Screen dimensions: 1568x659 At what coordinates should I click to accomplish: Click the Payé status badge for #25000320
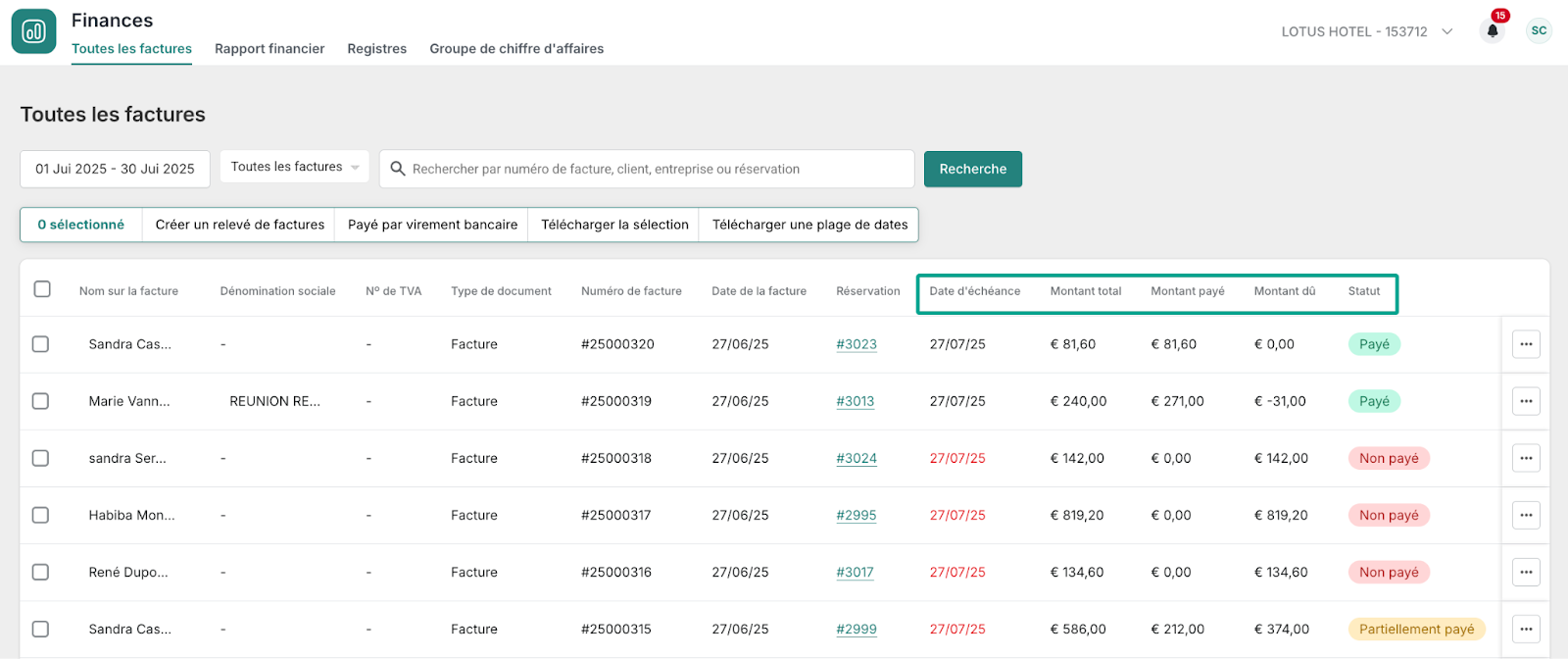tap(1374, 344)
